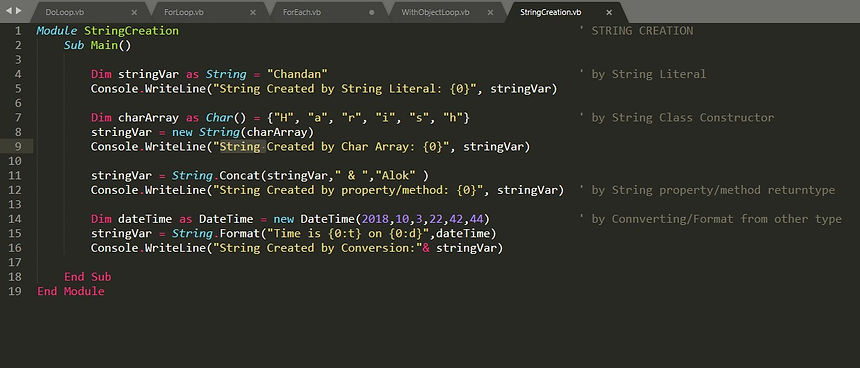
Task: Click ' by String property/method returntype comment
Action: [x=707, y=190]
